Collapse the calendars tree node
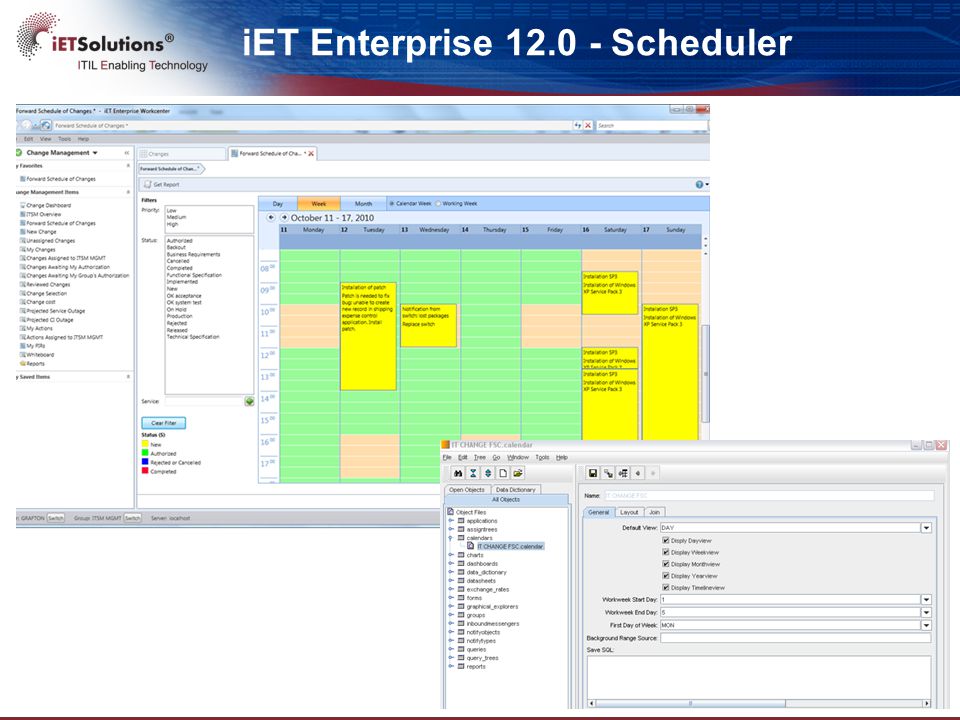This screenshot has height=720, width=960. click(x=451, y=538)
